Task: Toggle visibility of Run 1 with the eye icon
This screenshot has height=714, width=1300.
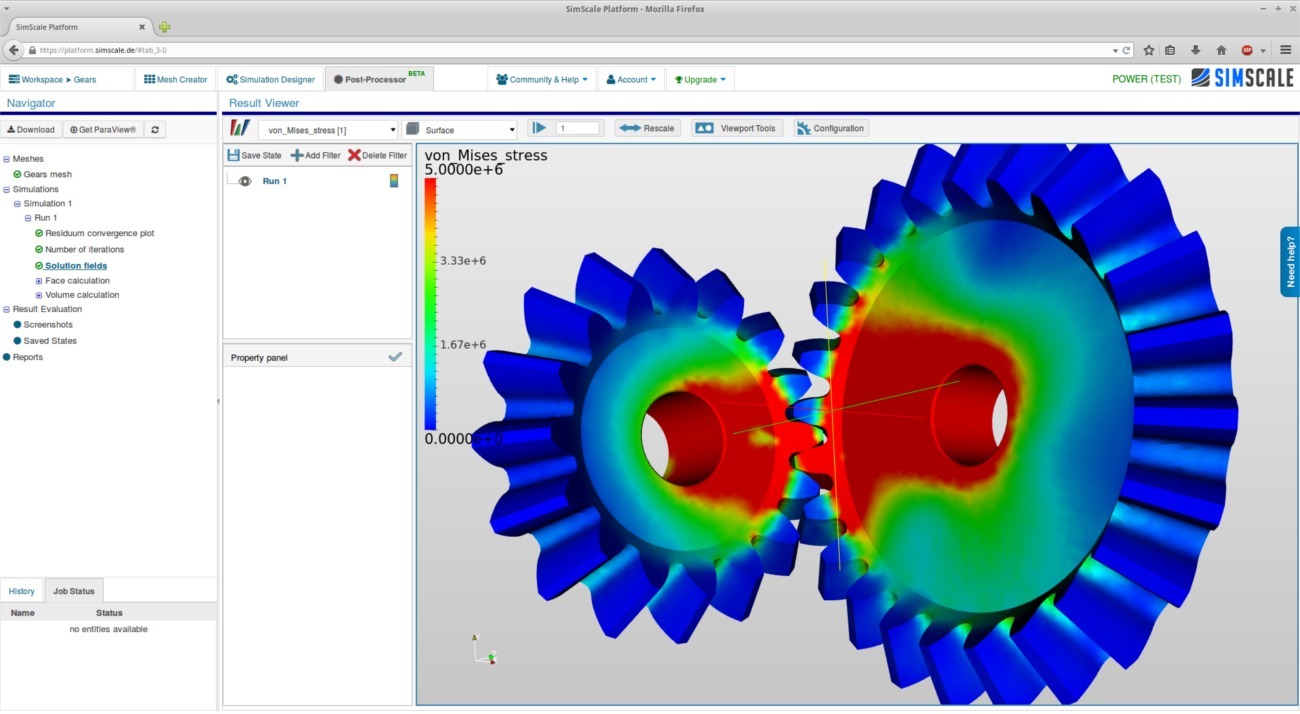Action: coord(245,181)
